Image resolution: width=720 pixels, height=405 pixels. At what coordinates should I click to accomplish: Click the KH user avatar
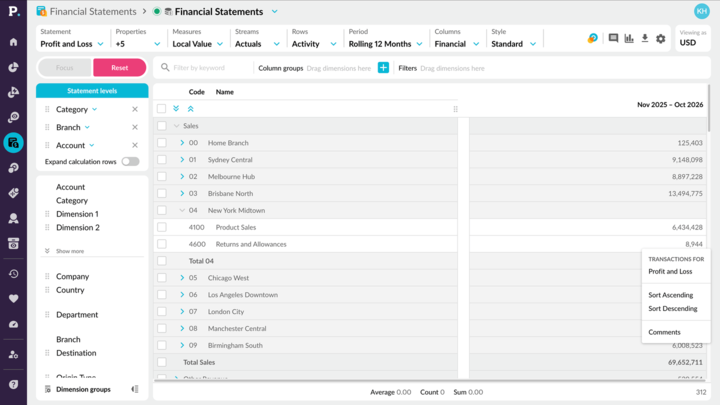(x=702, y=11)
